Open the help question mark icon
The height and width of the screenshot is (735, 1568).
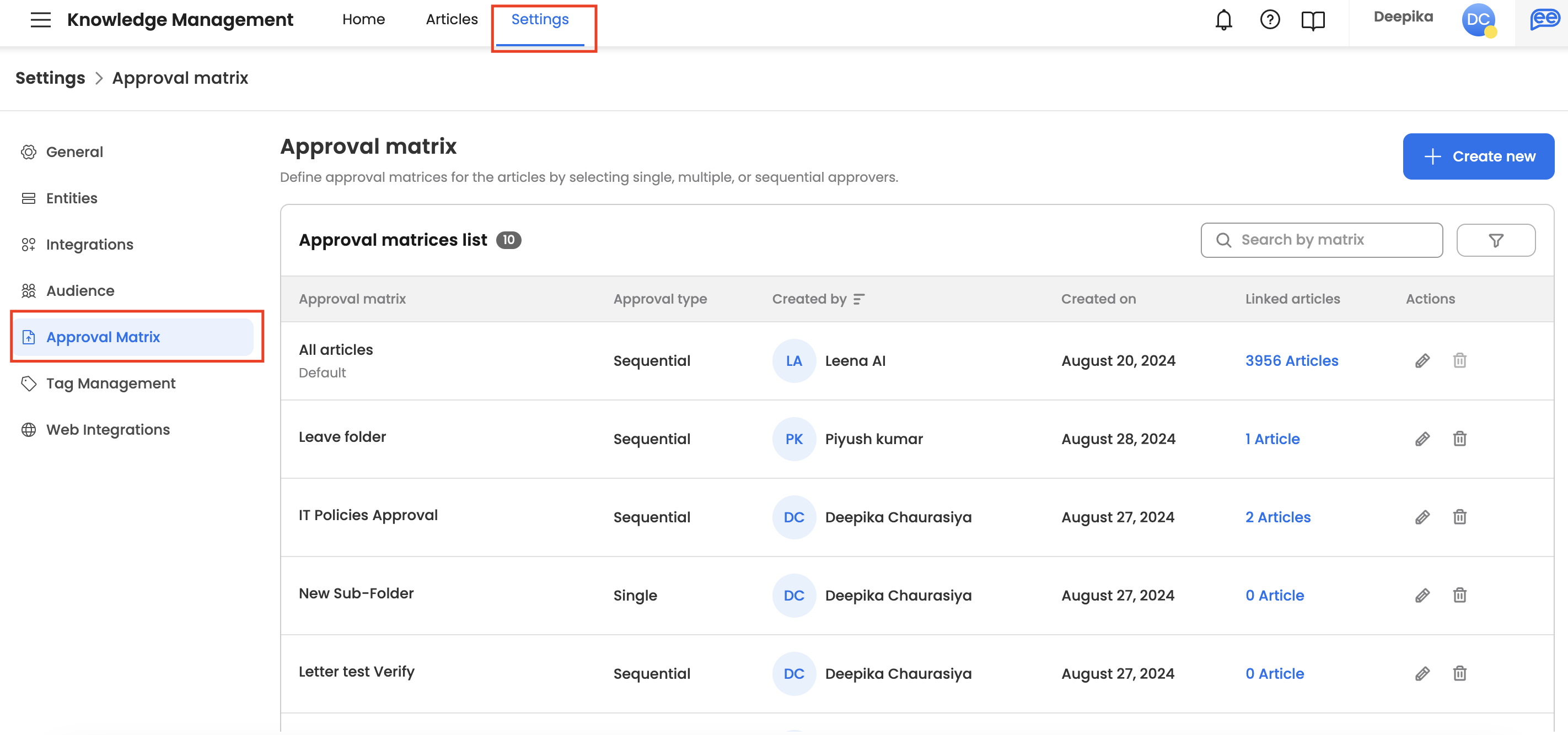coord(1269,20)
